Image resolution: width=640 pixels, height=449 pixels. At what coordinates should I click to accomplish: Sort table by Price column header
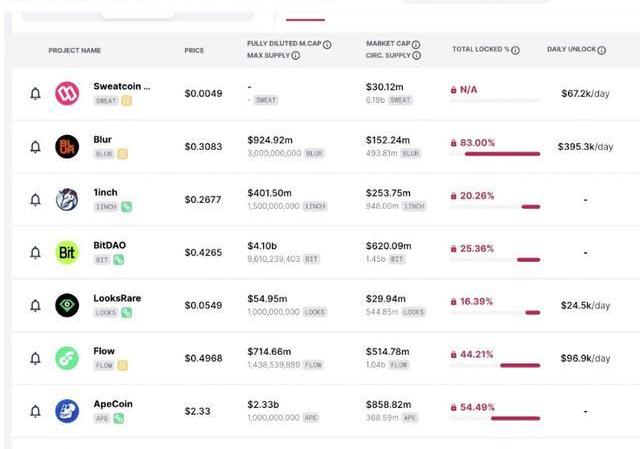tap(194, 50)
